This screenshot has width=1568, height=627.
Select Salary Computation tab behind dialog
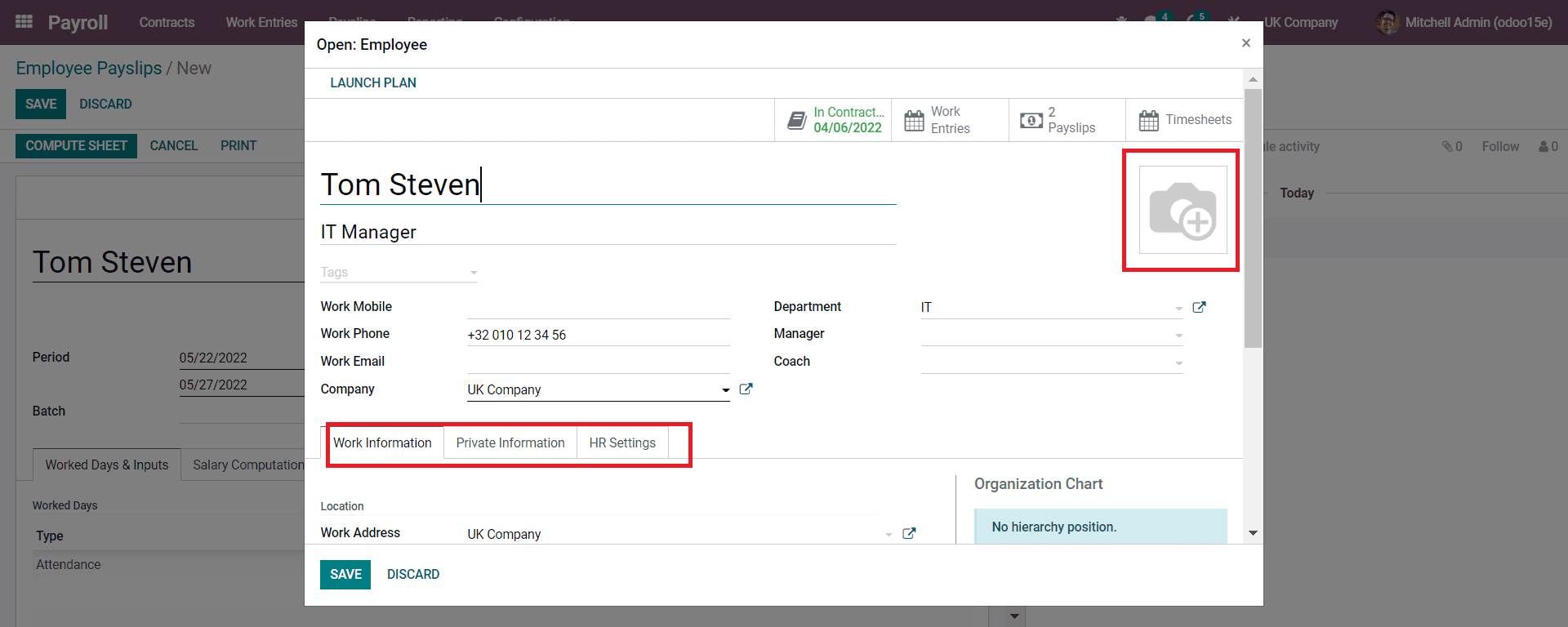(248, 465)
